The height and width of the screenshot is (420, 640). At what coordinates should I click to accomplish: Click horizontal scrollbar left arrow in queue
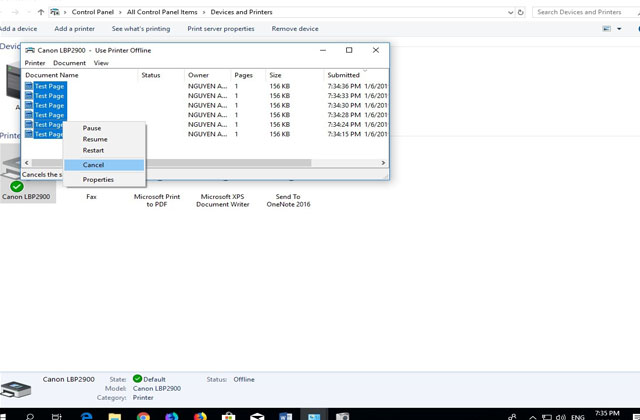pos(27,163)
